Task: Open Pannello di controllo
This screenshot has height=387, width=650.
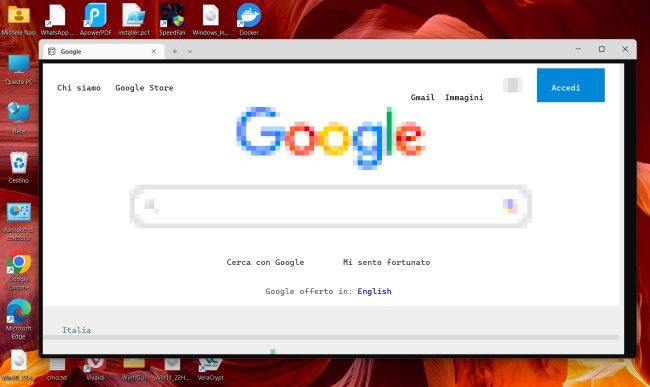Action: 19,222
